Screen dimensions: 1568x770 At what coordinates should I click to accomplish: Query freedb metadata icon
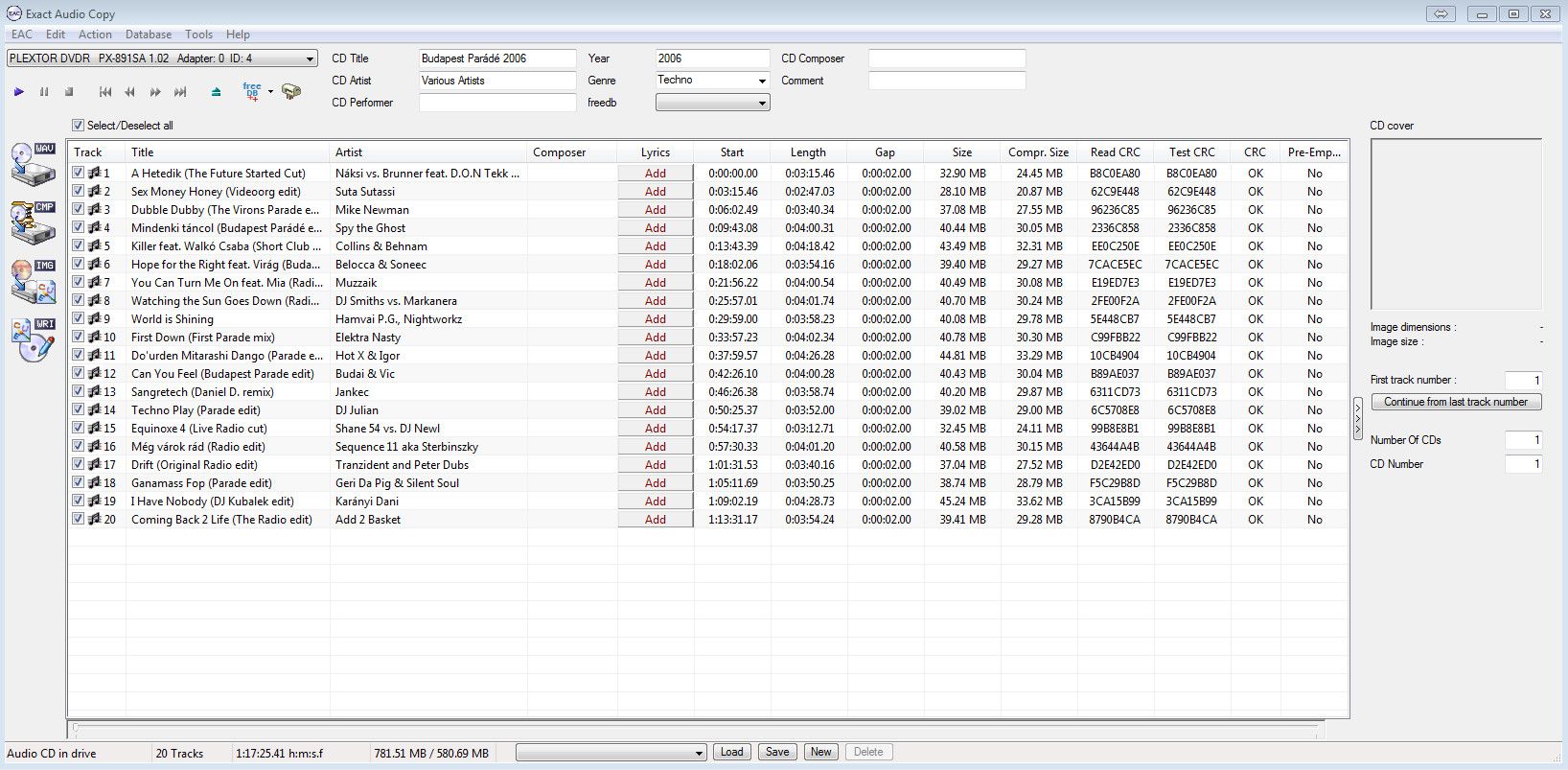point(252,91)
